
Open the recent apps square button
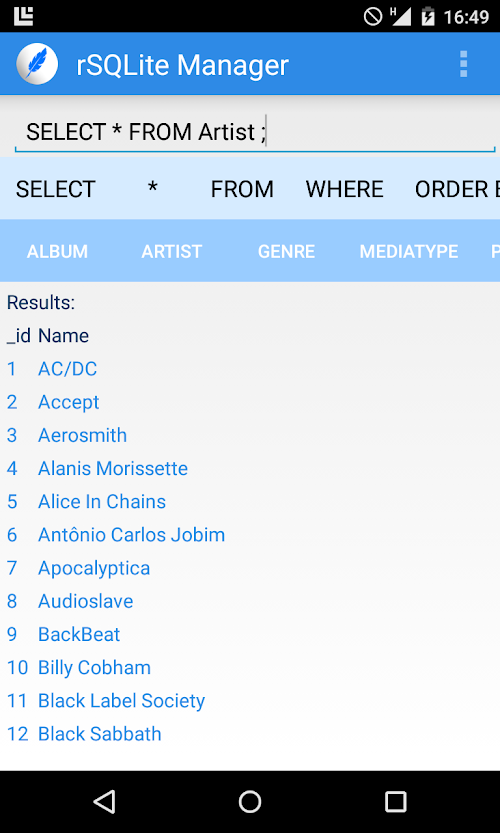click(395, 801)
